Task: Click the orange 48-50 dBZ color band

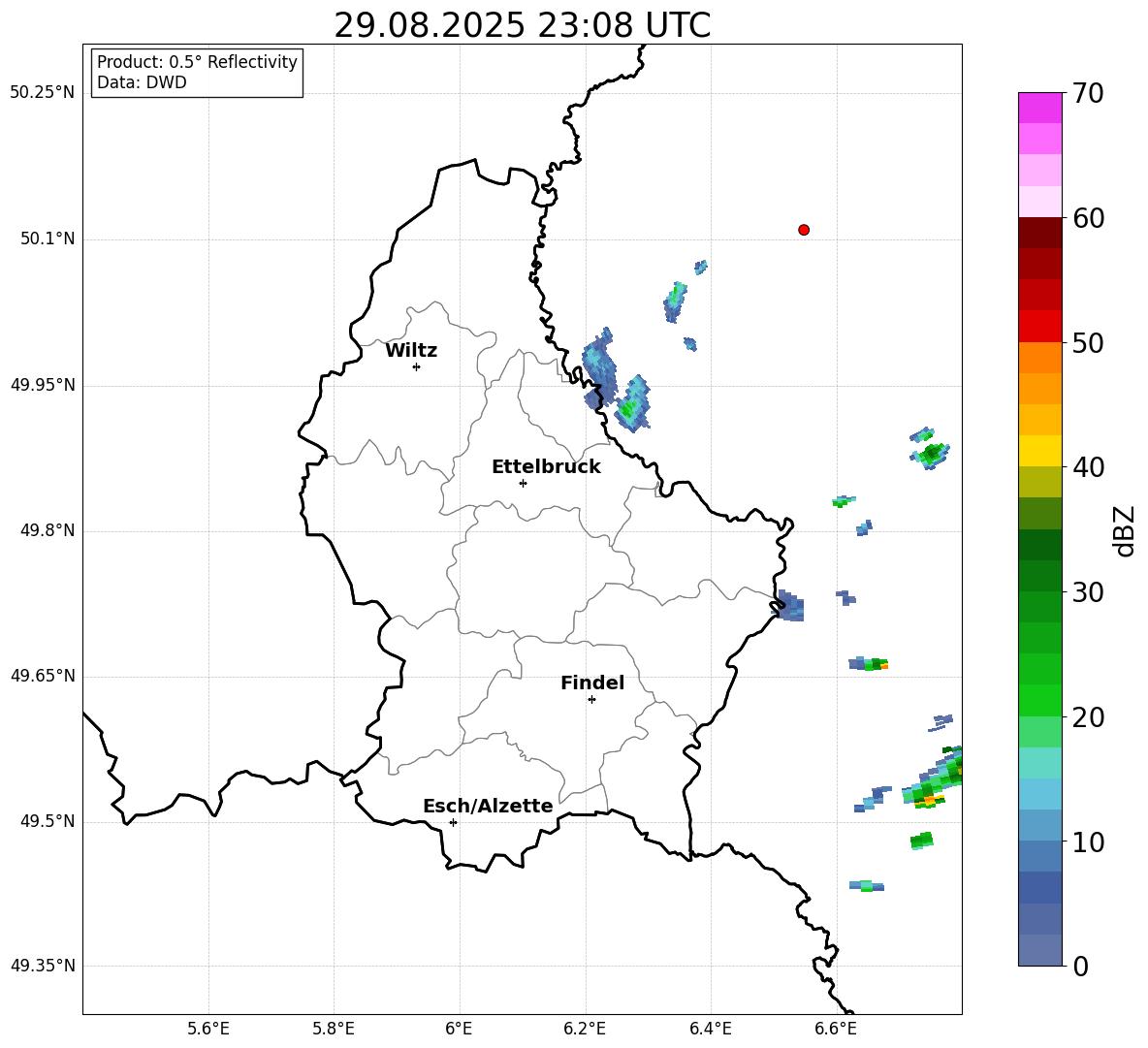Action: (x=1039, y=358)
